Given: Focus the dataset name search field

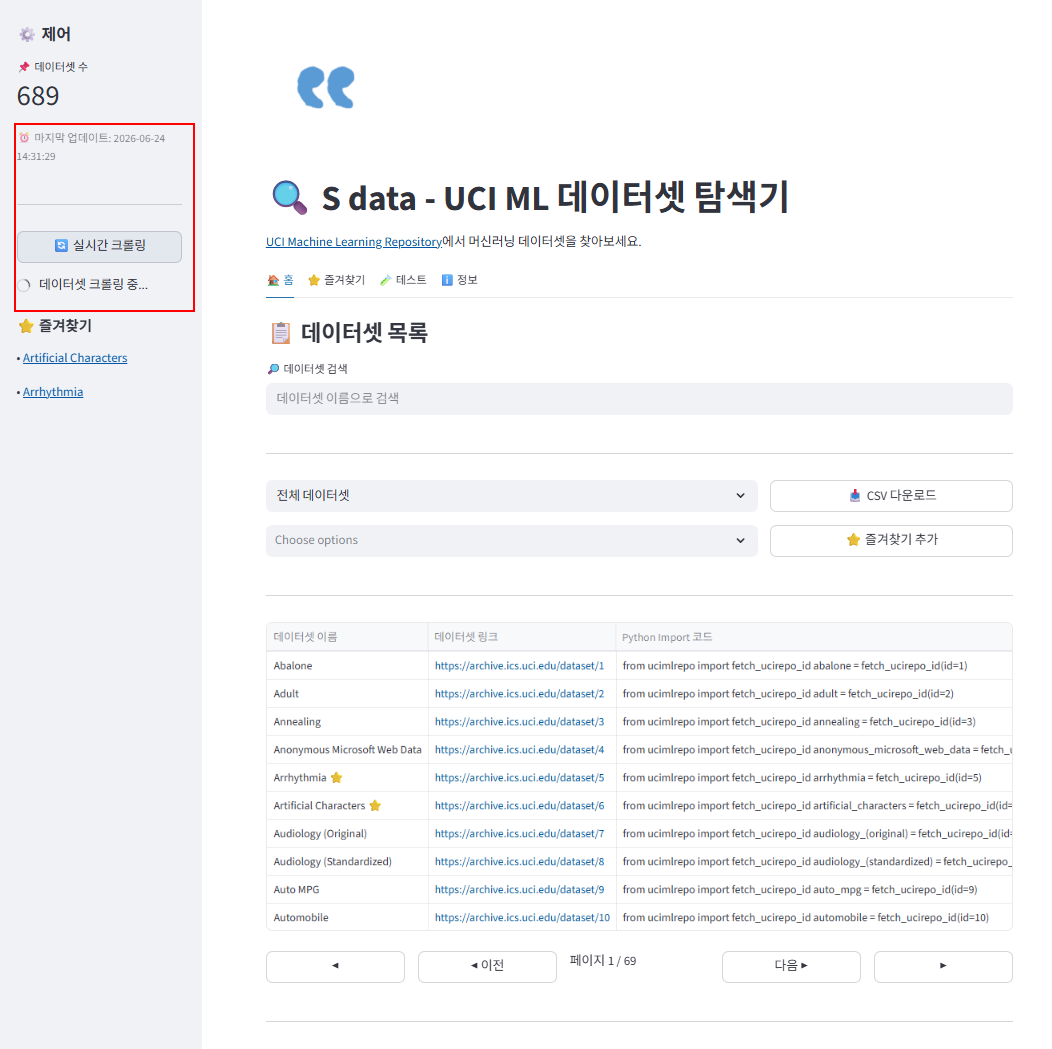Looking at the screenshot, I should [639, 398].
